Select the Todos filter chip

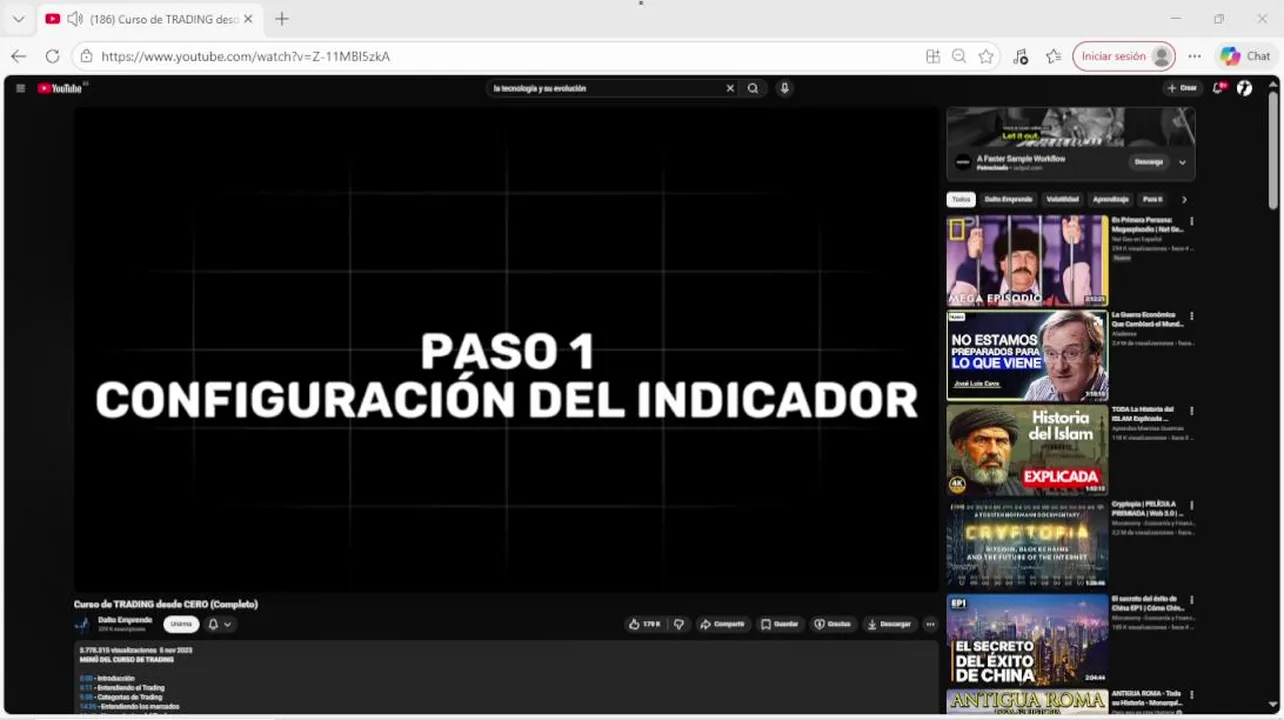pos(961,199)
